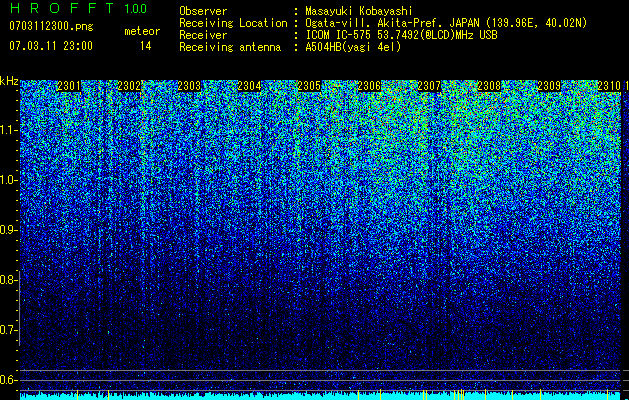Click the 0.7 kHz axis tick label

click(8, 330)
